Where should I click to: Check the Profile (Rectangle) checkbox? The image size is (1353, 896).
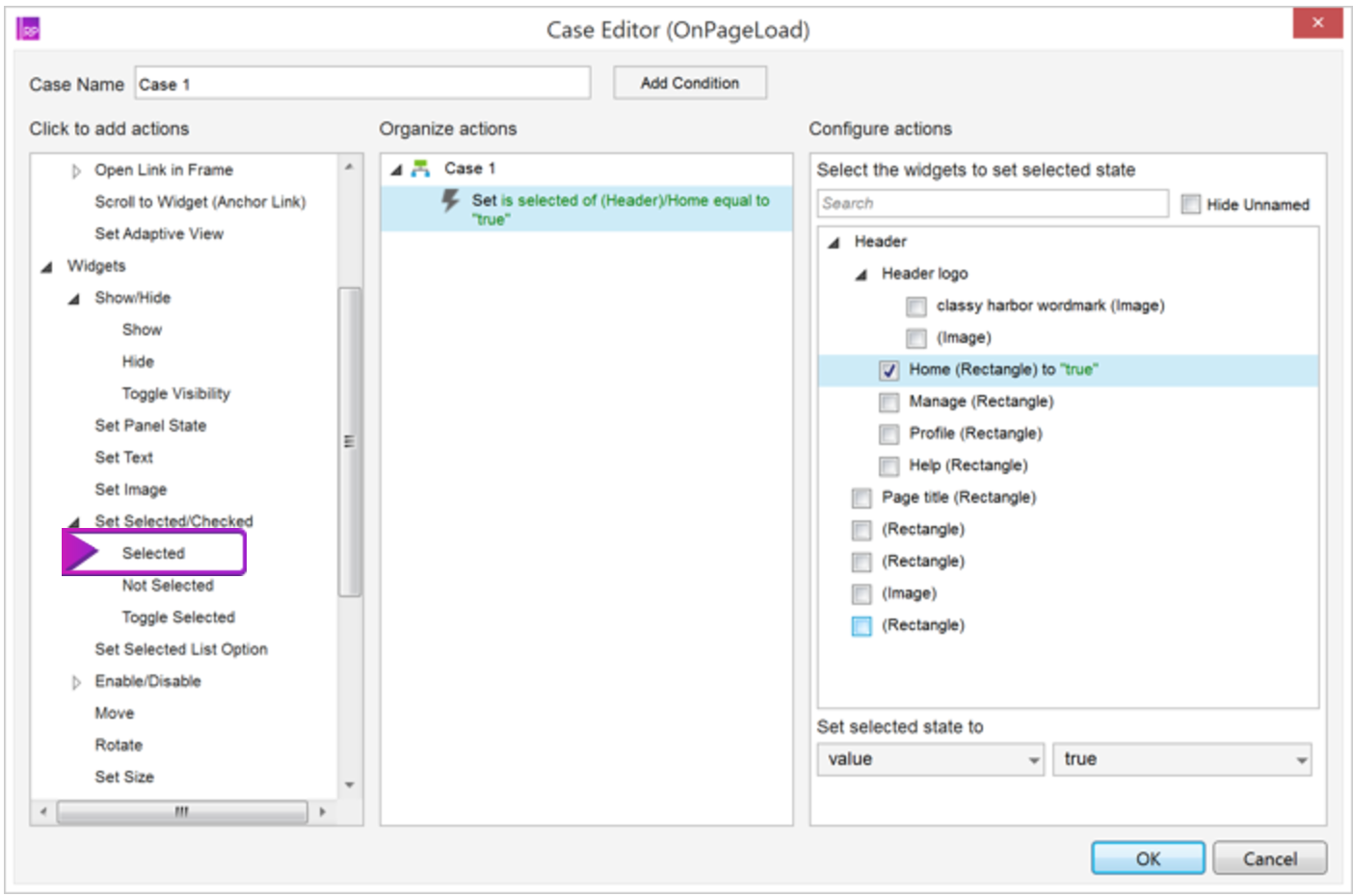[x=889, y=434]
